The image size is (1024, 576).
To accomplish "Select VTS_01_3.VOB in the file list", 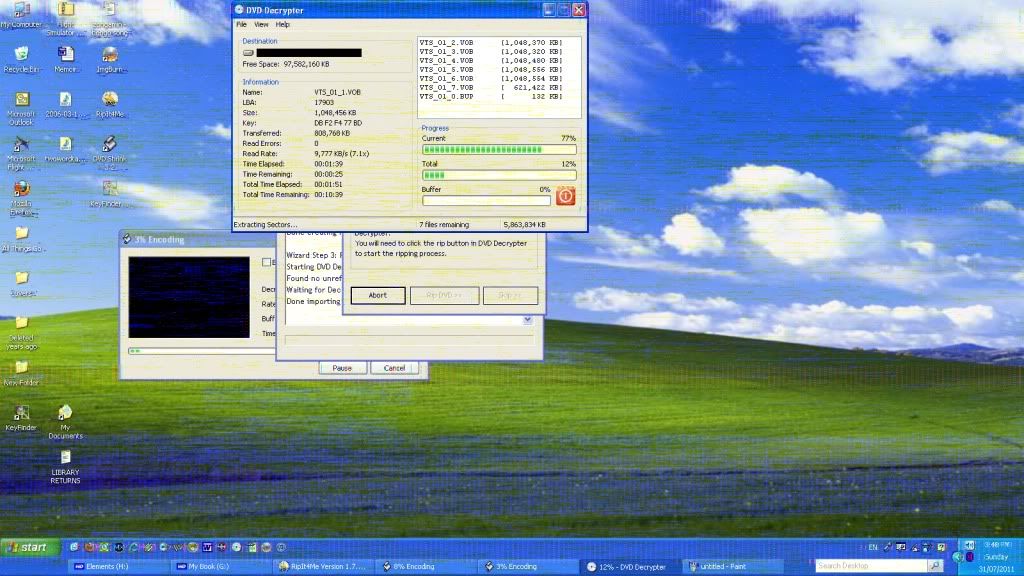I will click(x=491, y=52).
